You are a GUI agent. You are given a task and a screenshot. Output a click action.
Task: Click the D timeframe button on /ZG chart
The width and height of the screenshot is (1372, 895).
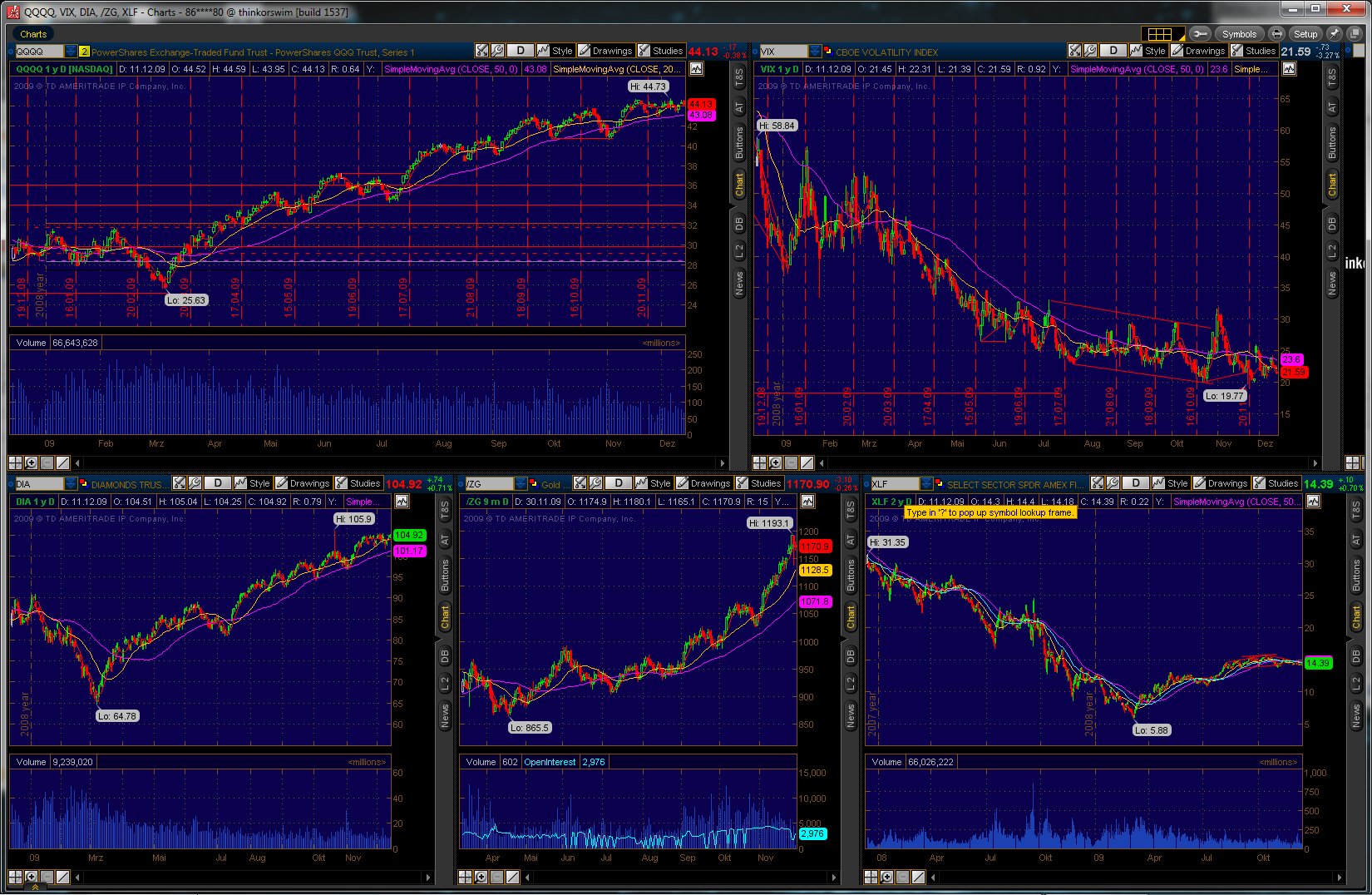tap(619, 483)
